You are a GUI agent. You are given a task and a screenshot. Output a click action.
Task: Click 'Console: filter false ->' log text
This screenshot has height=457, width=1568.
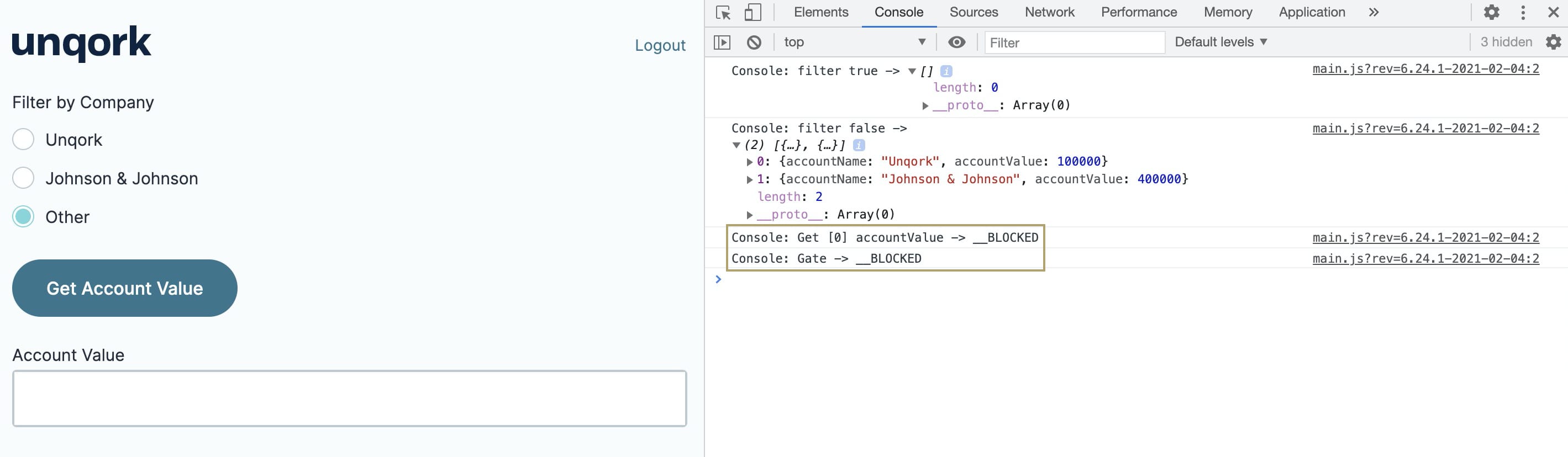[x=819, y=128]
